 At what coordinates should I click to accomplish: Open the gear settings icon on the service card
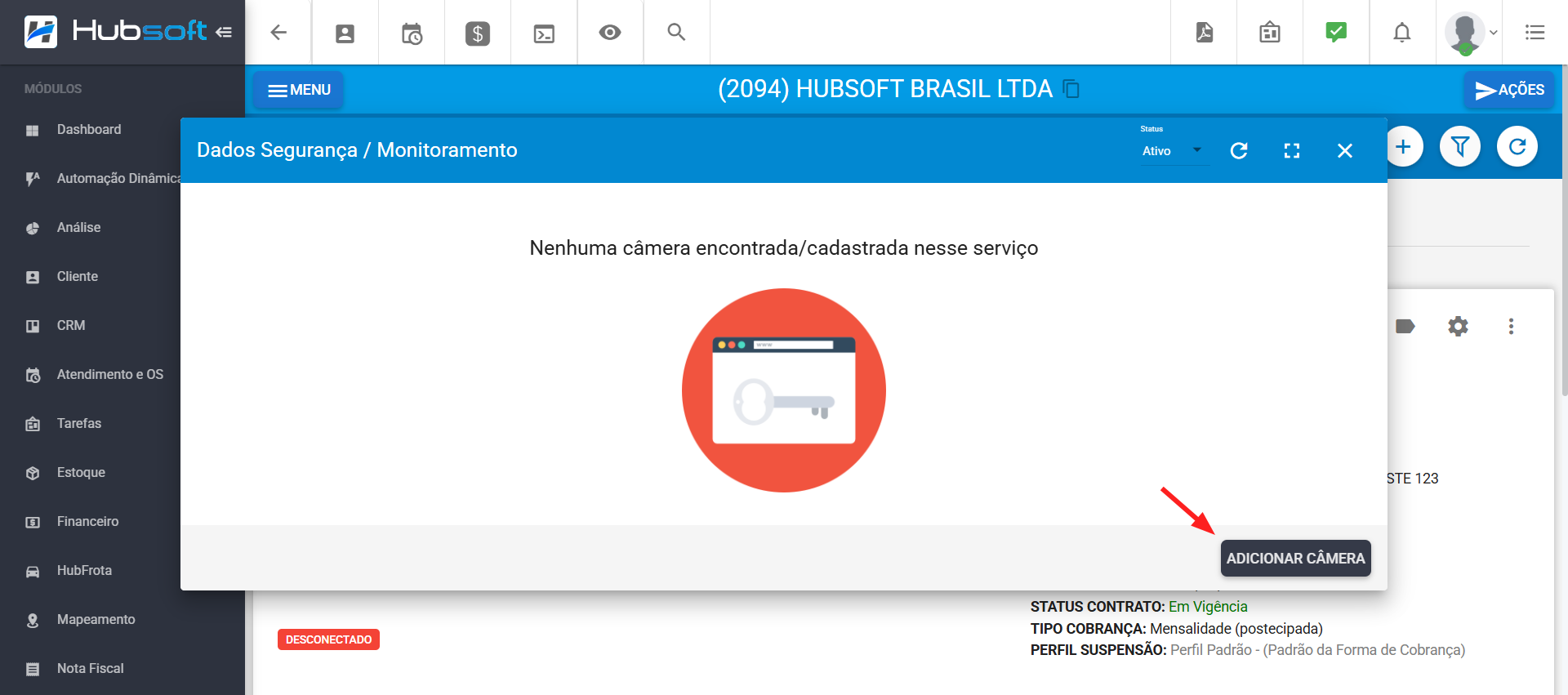pos(1458,327)
